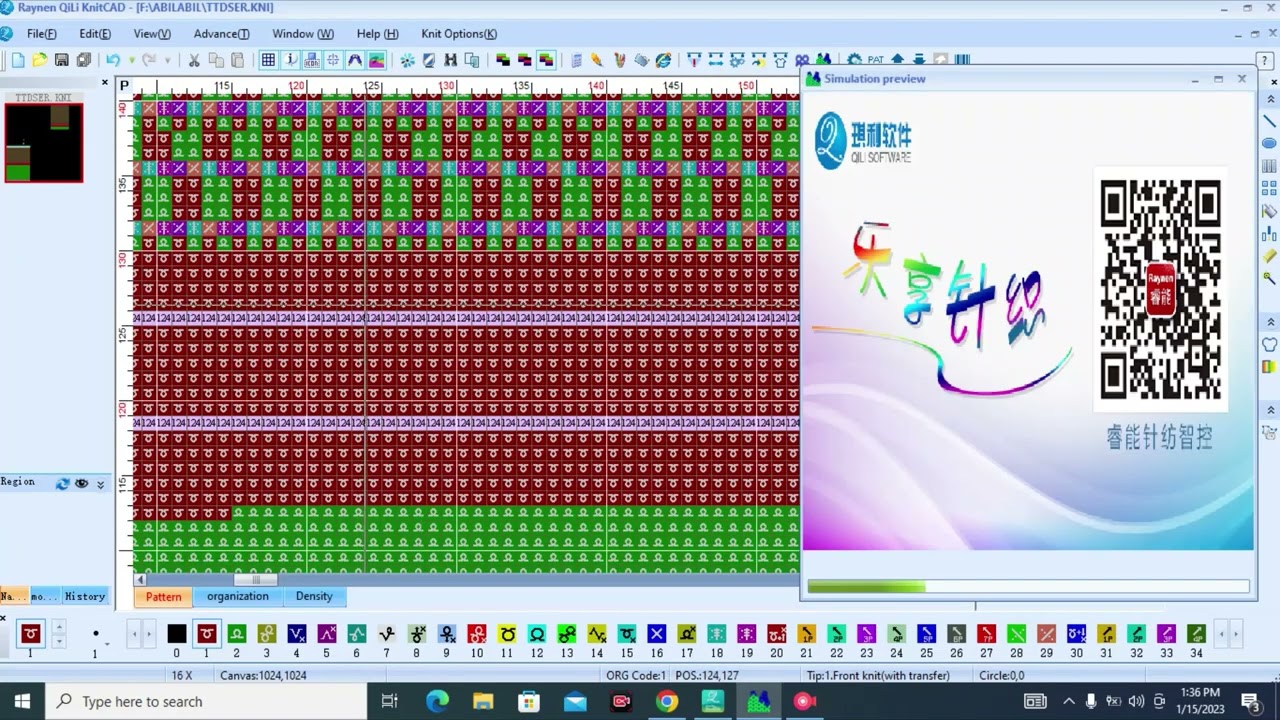The height and width of the screenshot is (720, 1280).
Task: Select blue X stitch symbol code 16
Action: click(x=657, y=634)
